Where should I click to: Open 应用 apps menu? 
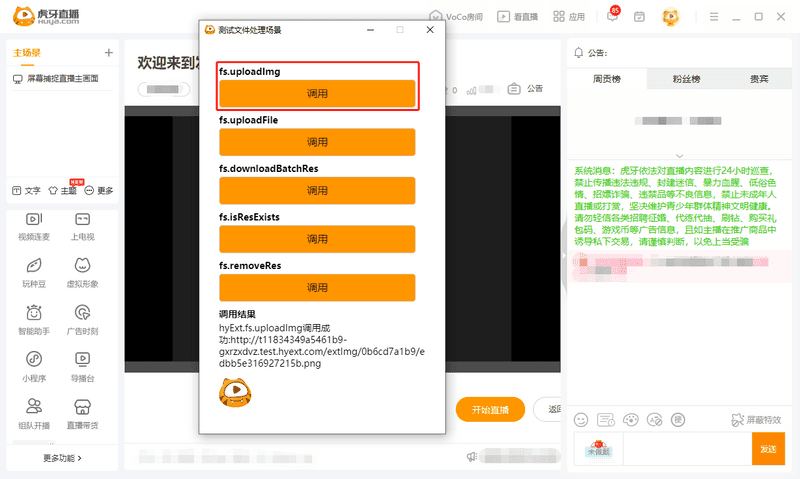coord(569,16)
